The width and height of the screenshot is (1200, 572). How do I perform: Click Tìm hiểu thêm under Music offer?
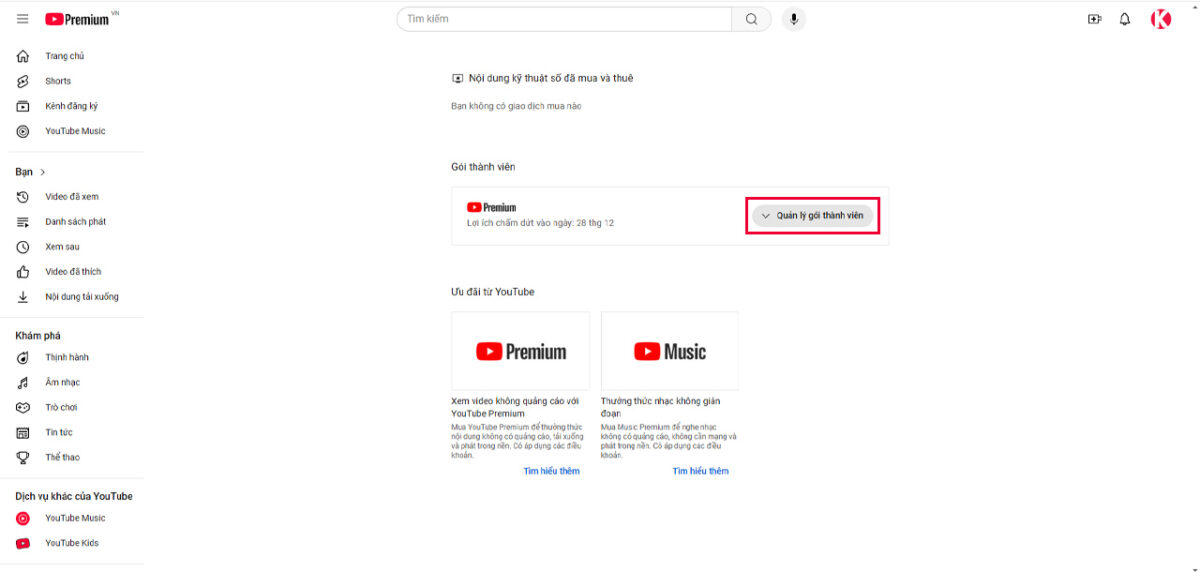pos(700,471)
